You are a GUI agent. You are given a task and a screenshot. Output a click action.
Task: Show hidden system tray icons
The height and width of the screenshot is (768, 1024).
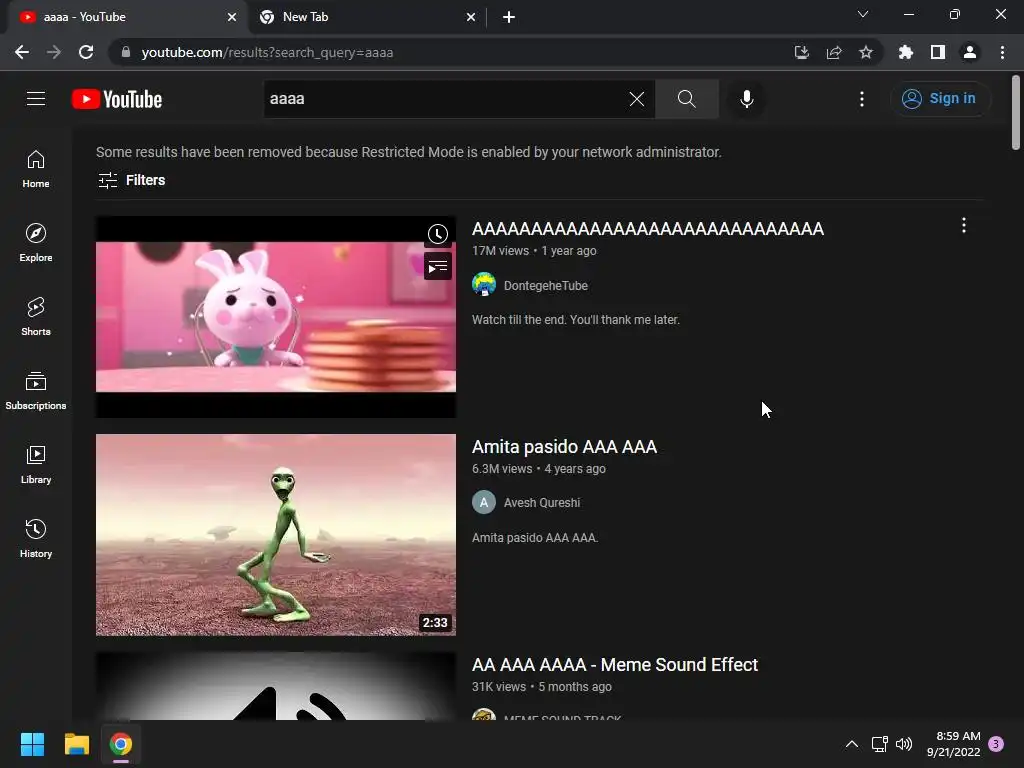click(x=852, y=744)
